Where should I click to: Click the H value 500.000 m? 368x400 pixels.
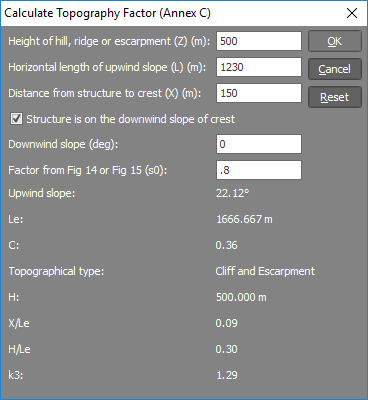241,297
